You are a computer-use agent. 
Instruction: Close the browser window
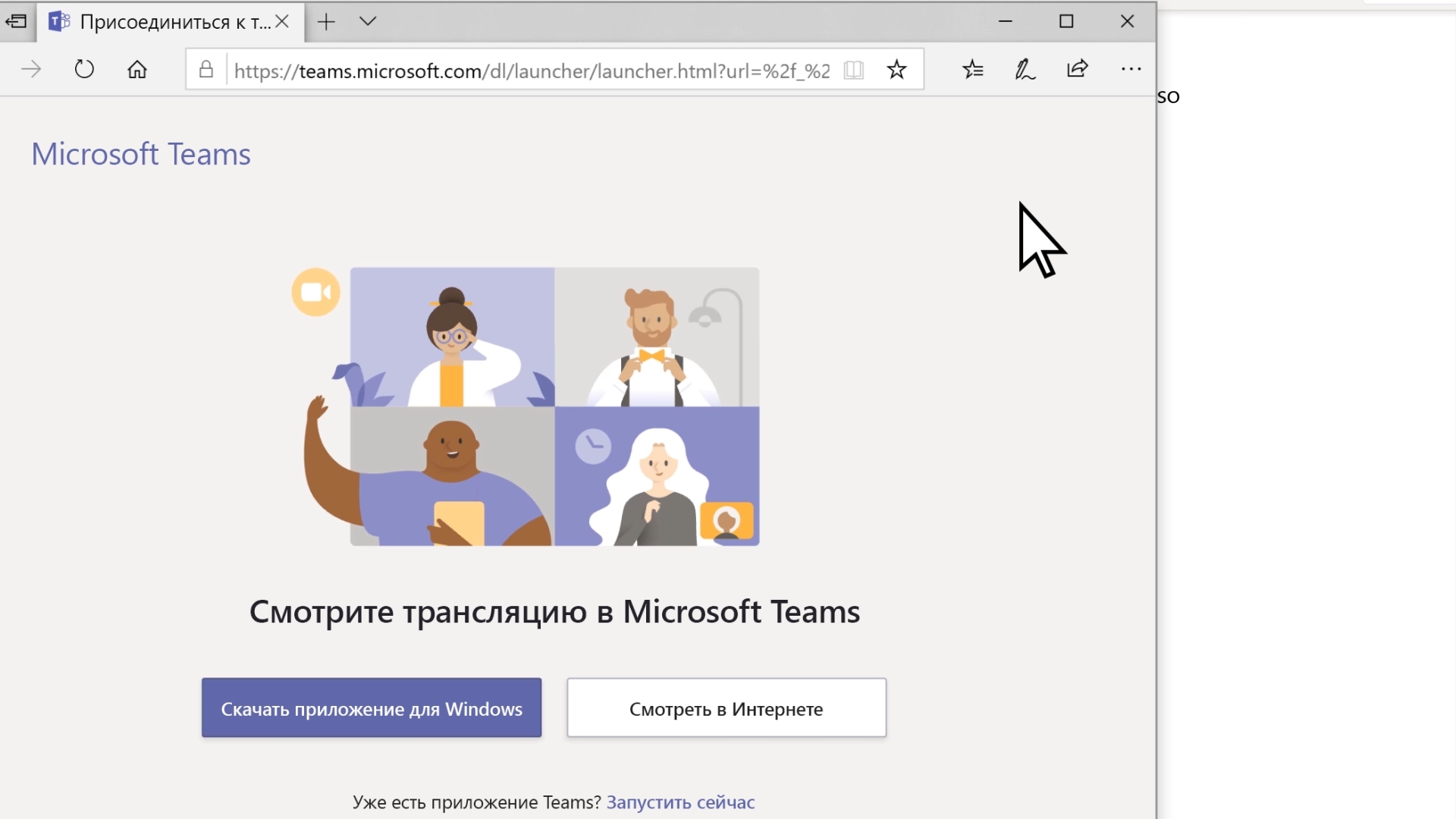coord(1128,21)
